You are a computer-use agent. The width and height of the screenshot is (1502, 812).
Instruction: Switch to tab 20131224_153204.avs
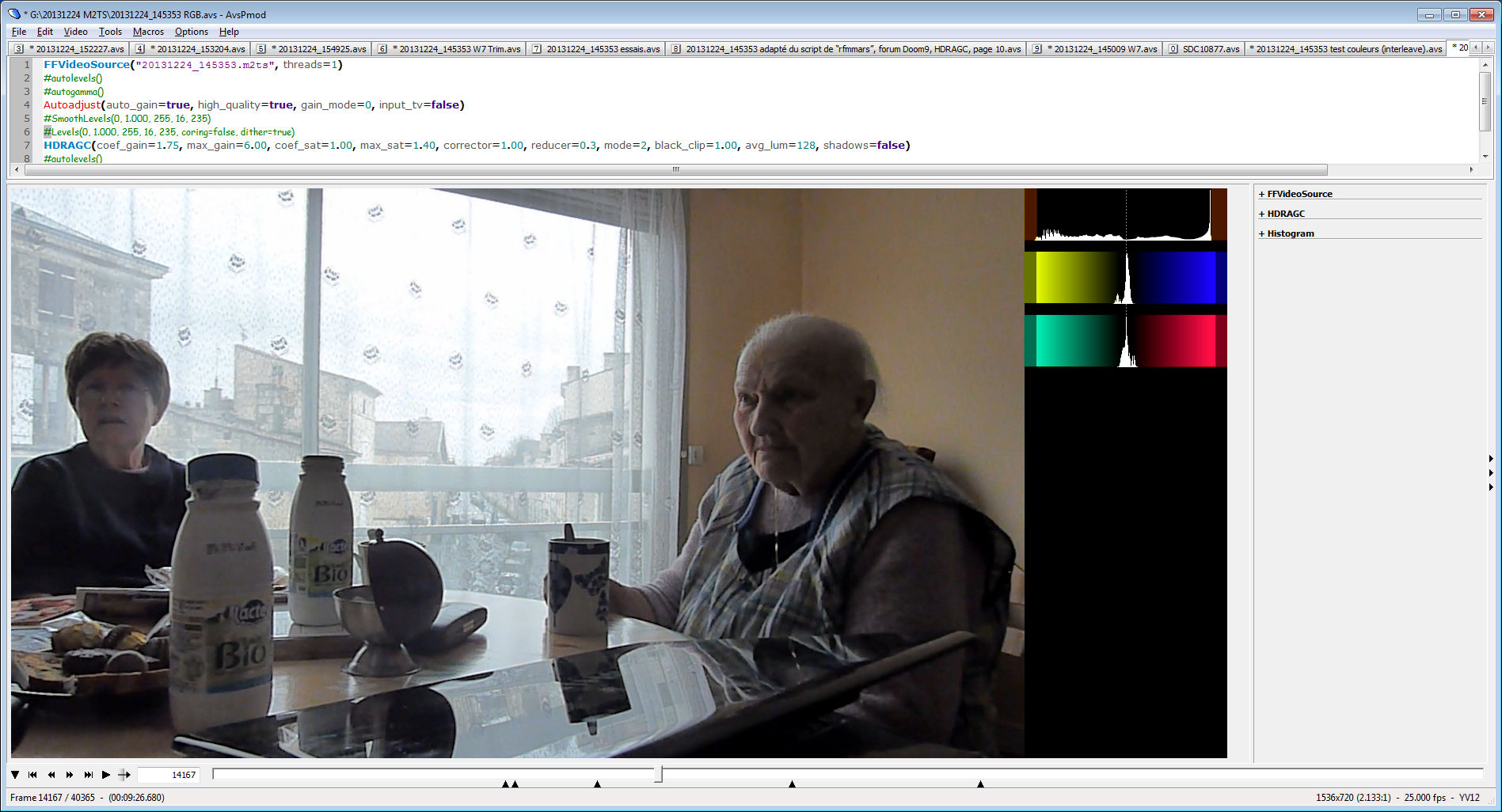[x=190, y=49]
